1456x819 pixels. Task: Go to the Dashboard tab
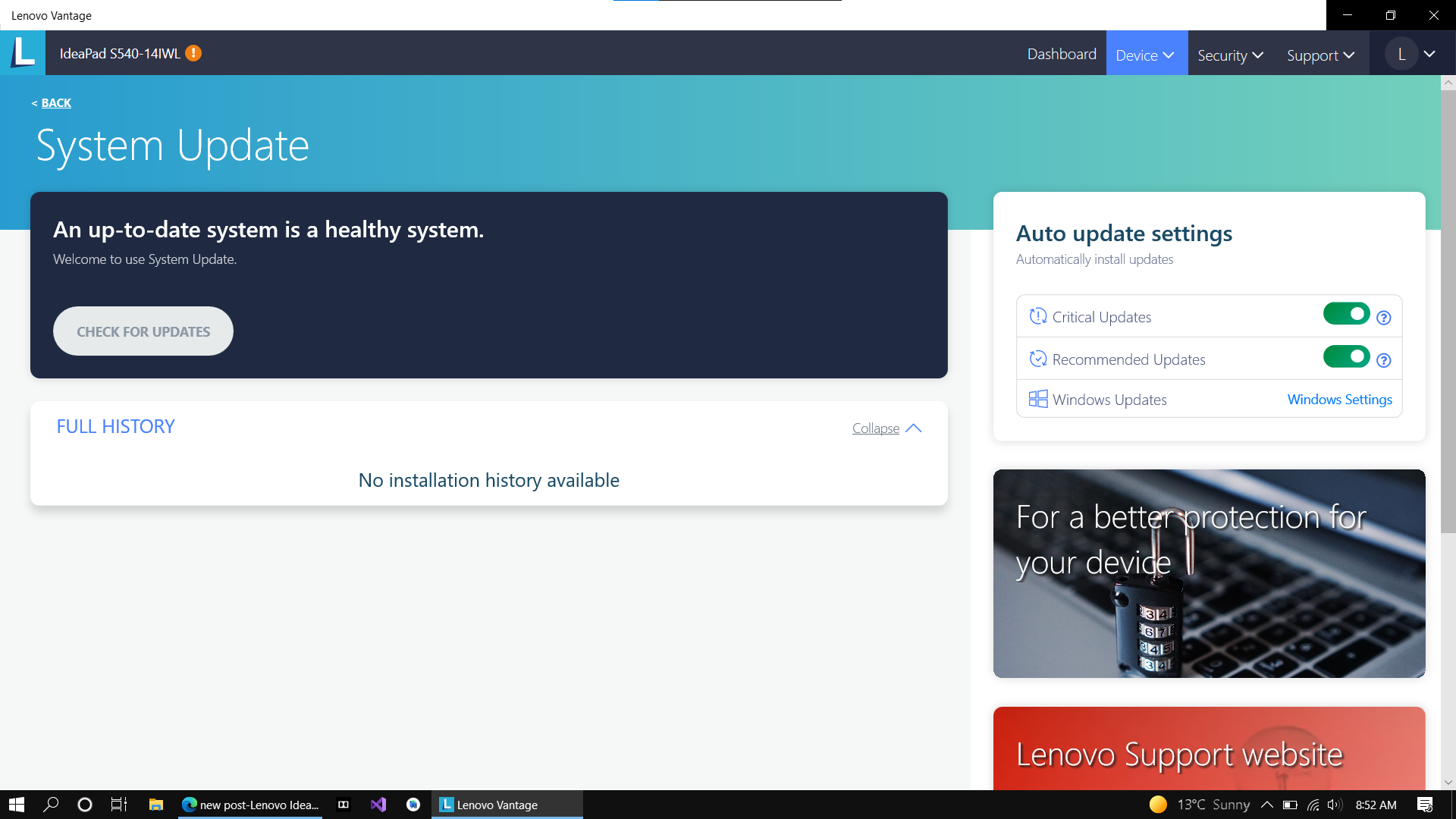[x=1062, y=54]
